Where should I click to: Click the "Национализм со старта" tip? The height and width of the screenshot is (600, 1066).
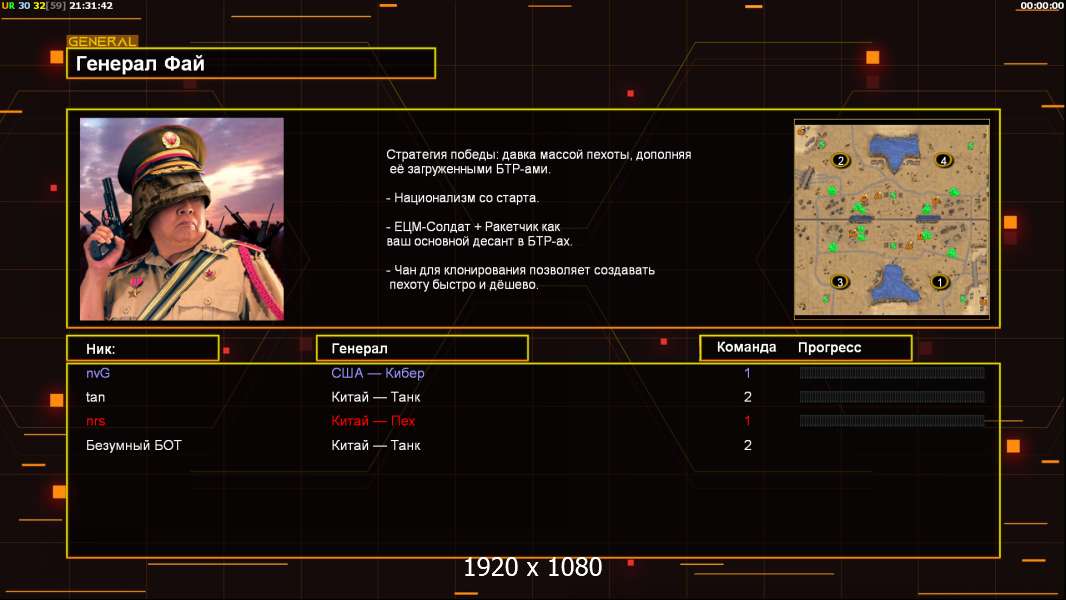(462, 198)
